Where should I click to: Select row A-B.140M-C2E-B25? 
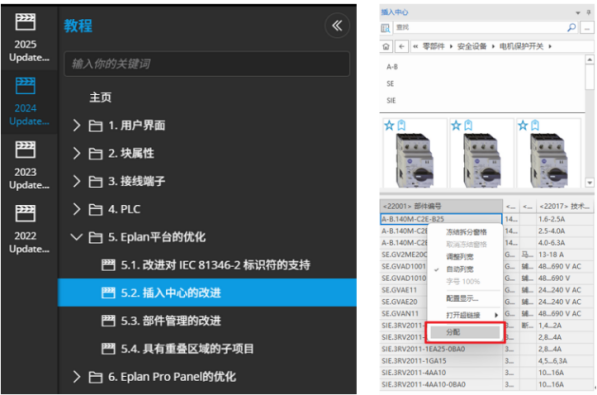[x=441, y=219]
